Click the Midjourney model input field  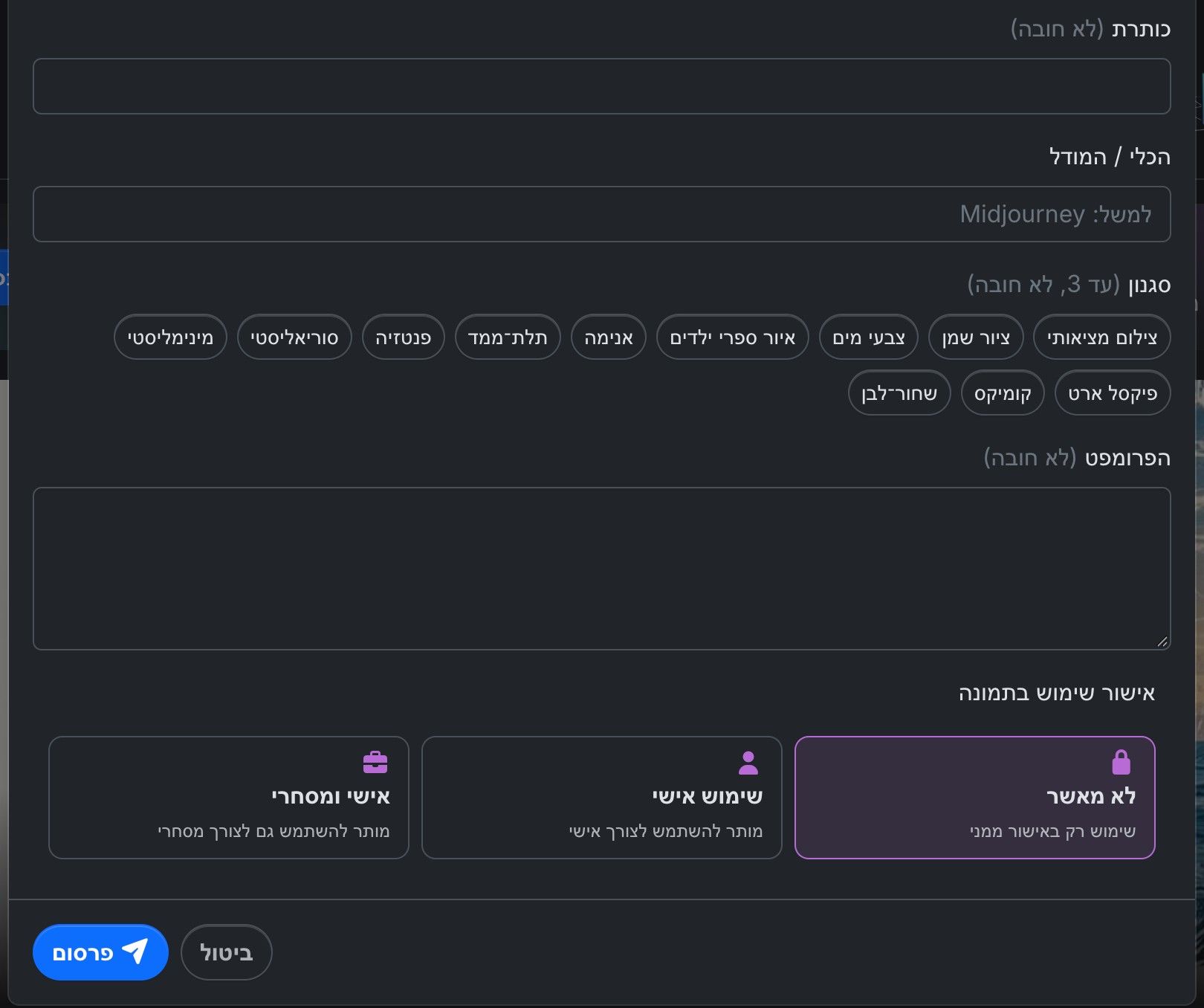602,214
